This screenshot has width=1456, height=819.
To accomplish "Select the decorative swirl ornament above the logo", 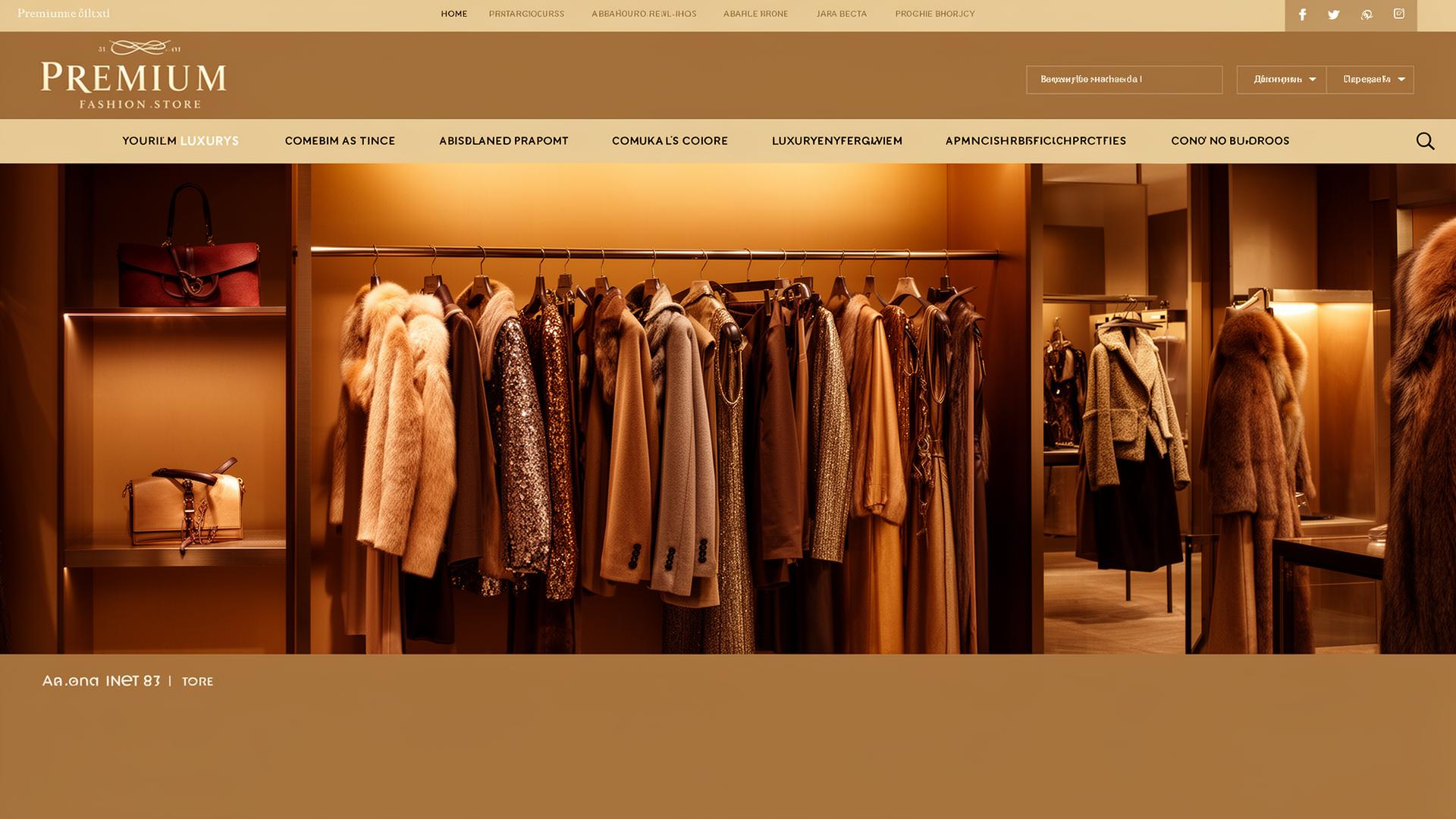I will pyautogui.click(x=139, y=47).
